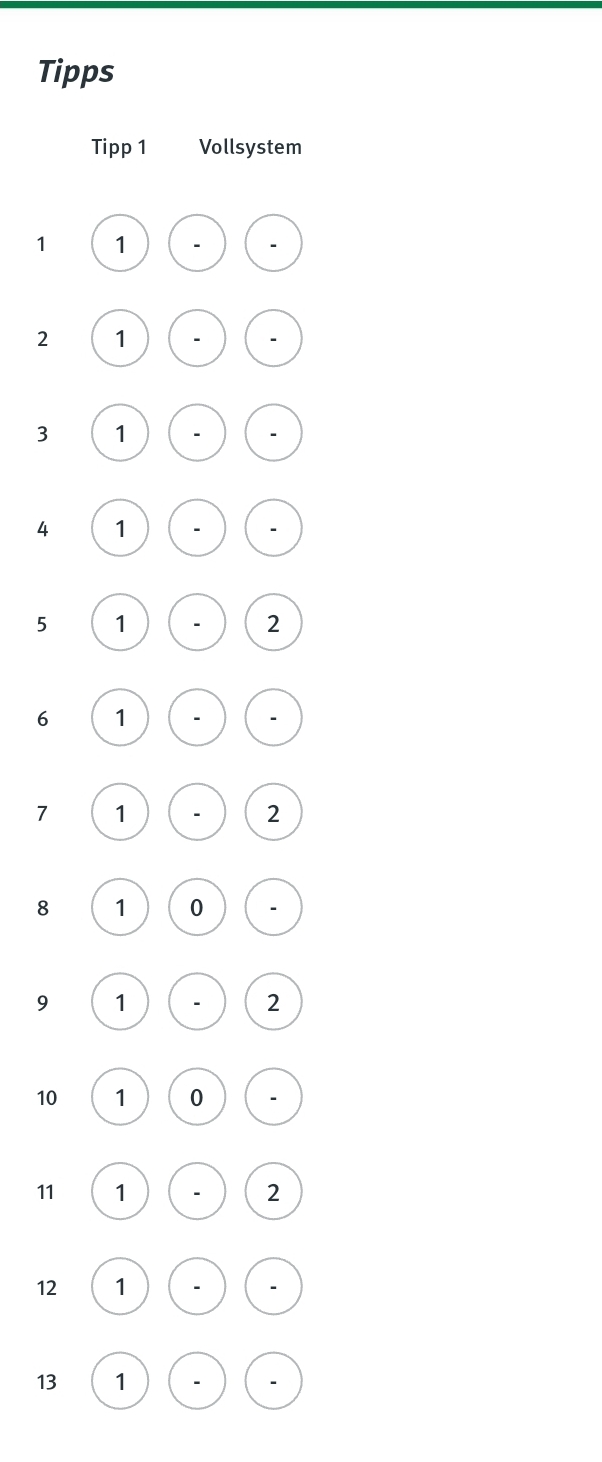Toggle the middle dash circle in row 1

(x=197, y=243)
